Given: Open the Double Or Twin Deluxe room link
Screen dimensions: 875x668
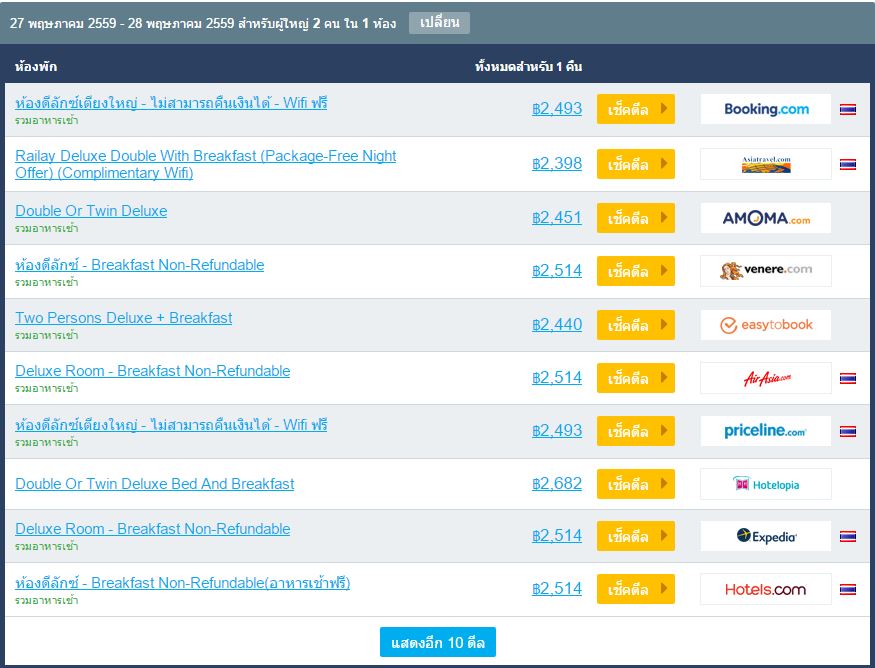Looking at the screenshot, I should pos(91,211).
